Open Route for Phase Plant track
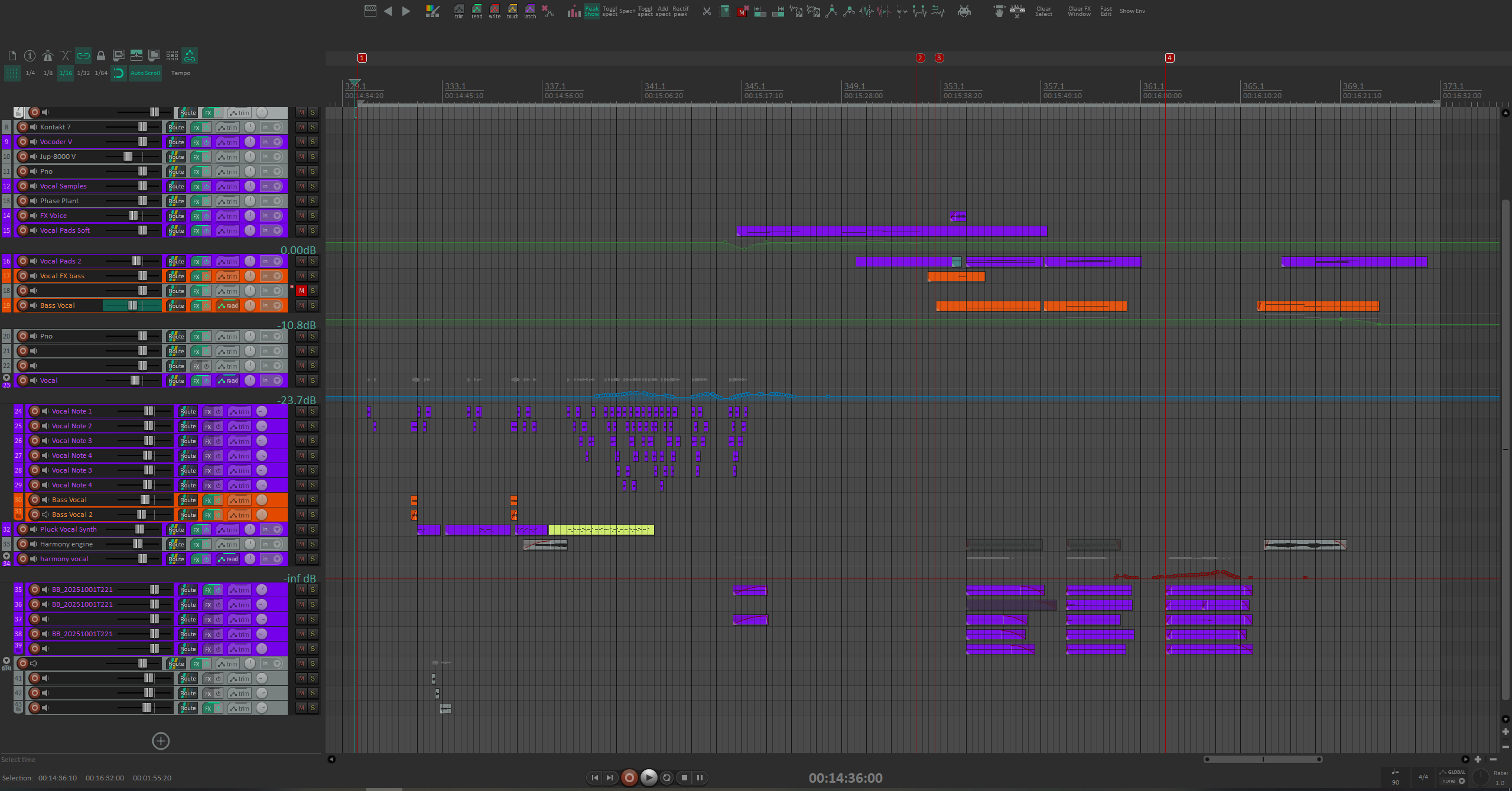The height and width of the screenshot is (791, 1512). point(176,201)
